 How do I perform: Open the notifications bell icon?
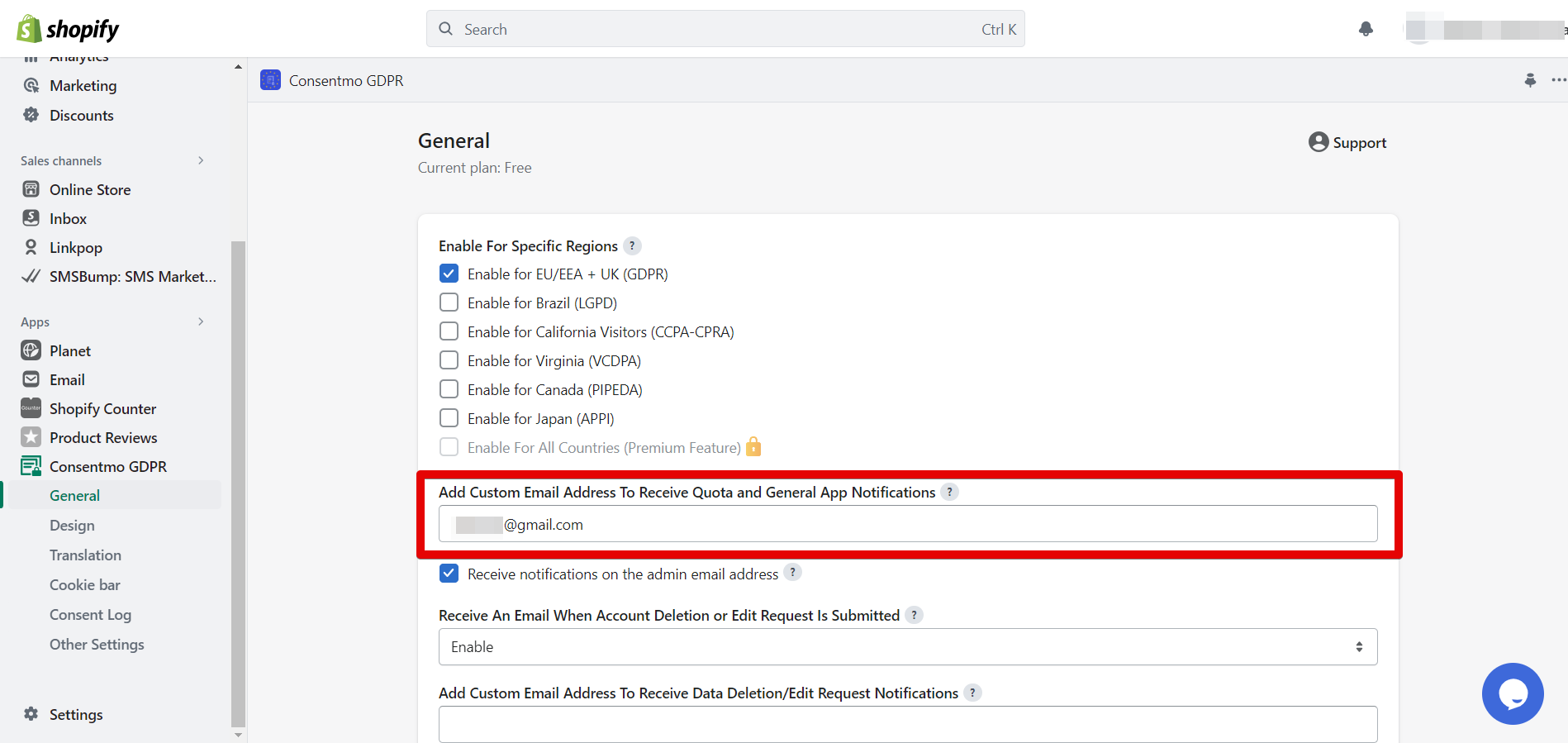pyautogui.click(x=1366, y=29)
